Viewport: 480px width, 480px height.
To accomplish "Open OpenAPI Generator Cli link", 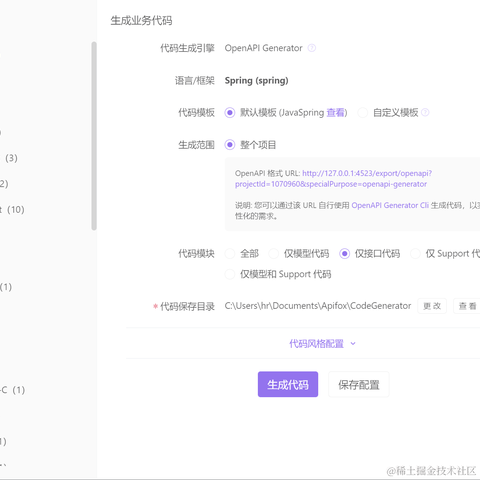I will pos(390,205).
